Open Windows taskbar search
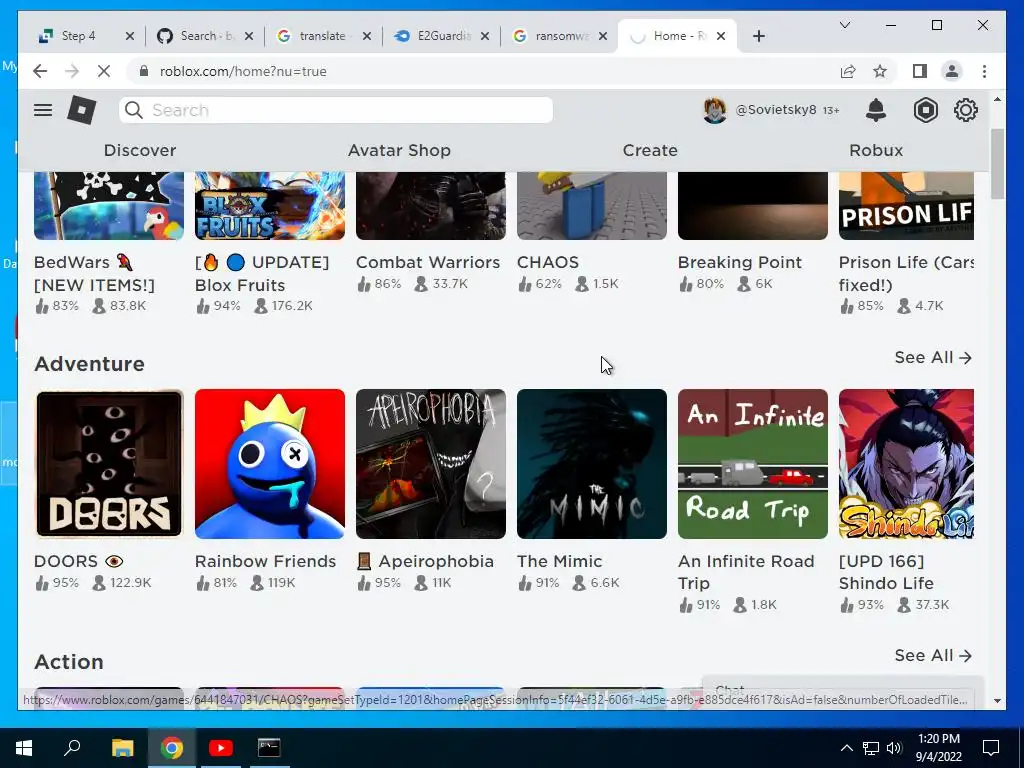This screenshot has width=1024, height=768. point(72,748)
